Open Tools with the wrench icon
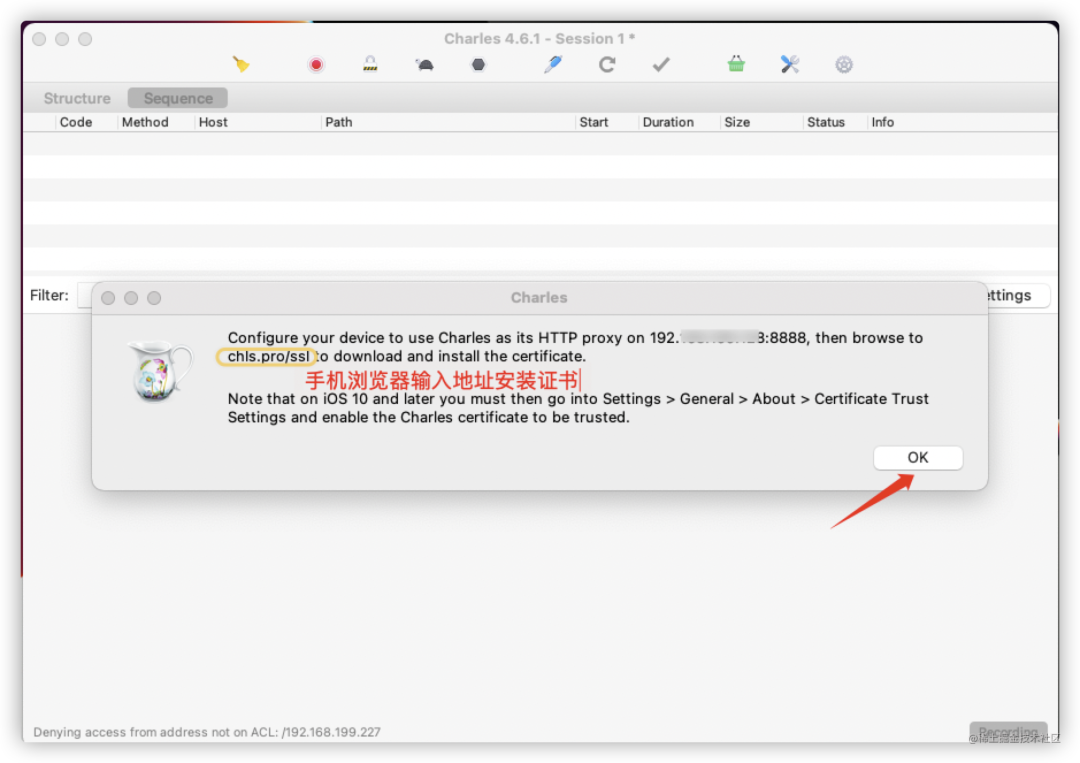Image resolution: width=1080 pixels, height=763 pixels. tap(789, 64)
